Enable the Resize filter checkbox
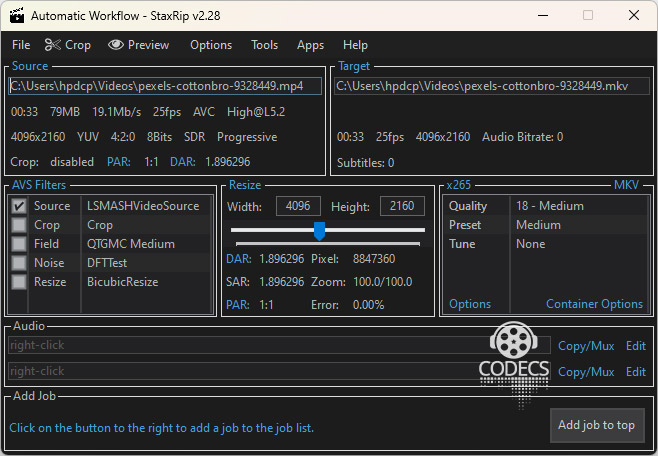The width and height of the screenshot is (658, 456). 18,282
